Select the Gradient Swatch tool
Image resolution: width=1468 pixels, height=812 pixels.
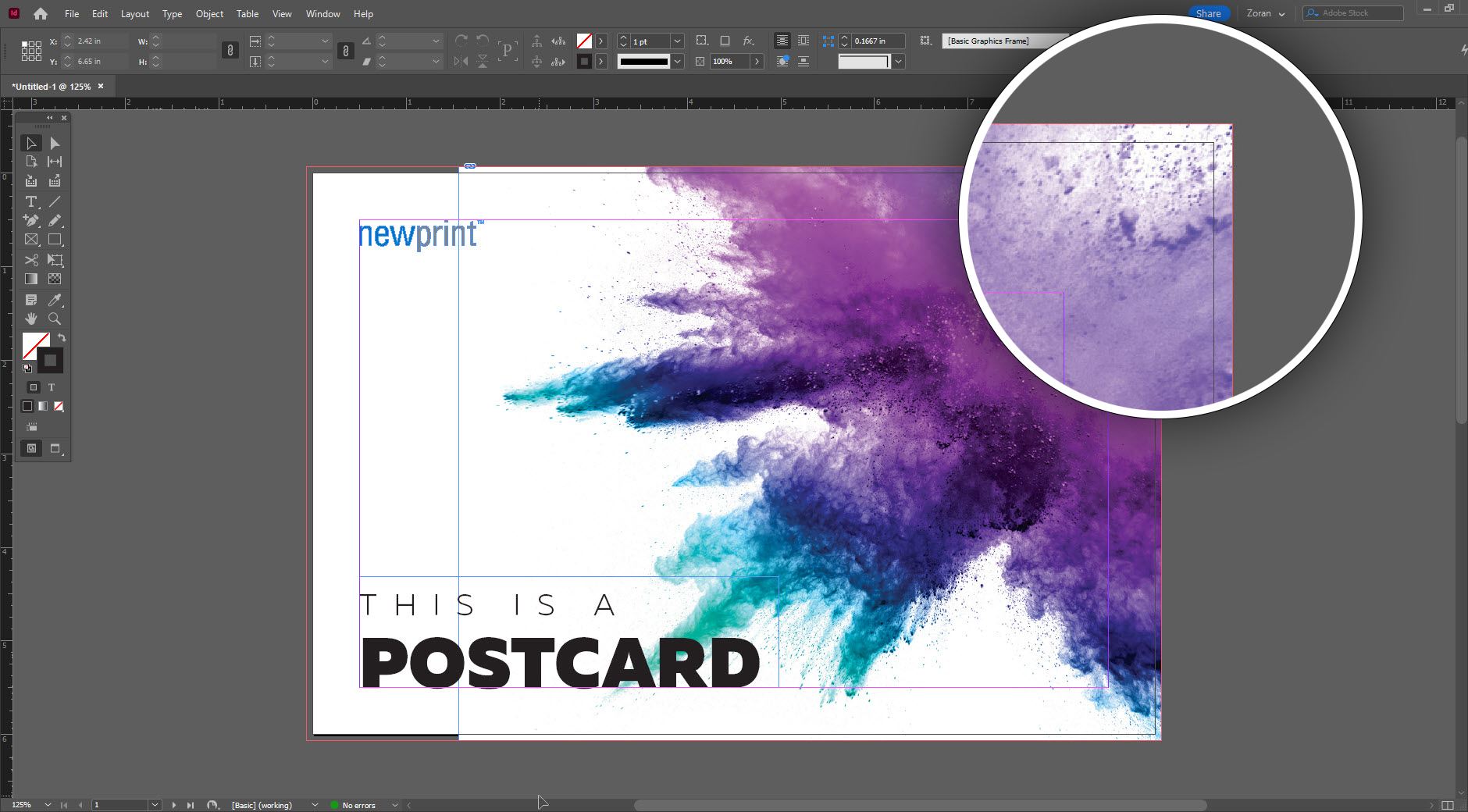click(x=31, y=279)
